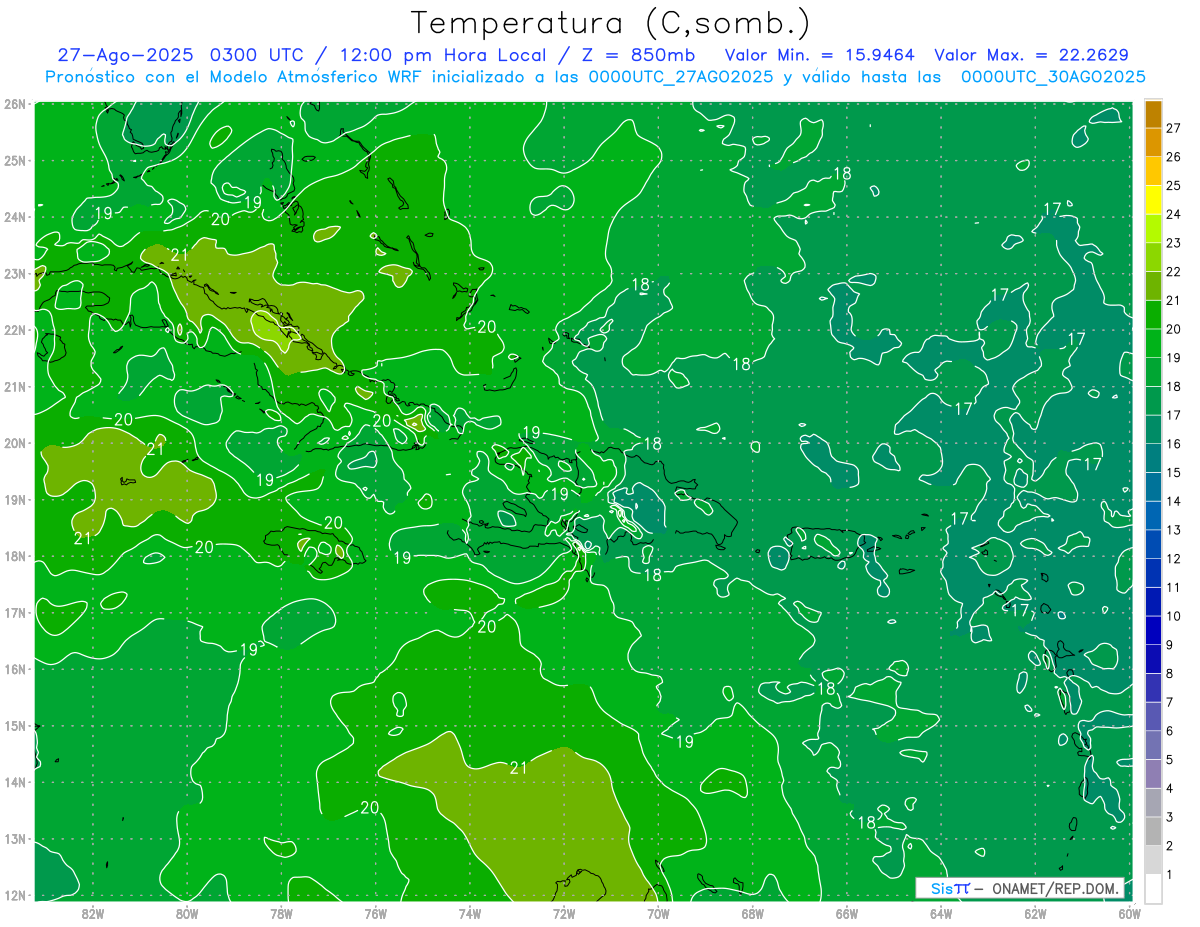The height and width of the screenshot is (927, 1200).
Task: Pick the blue legend swatch between 13 and 14
Action: (x=1153, y=515)
